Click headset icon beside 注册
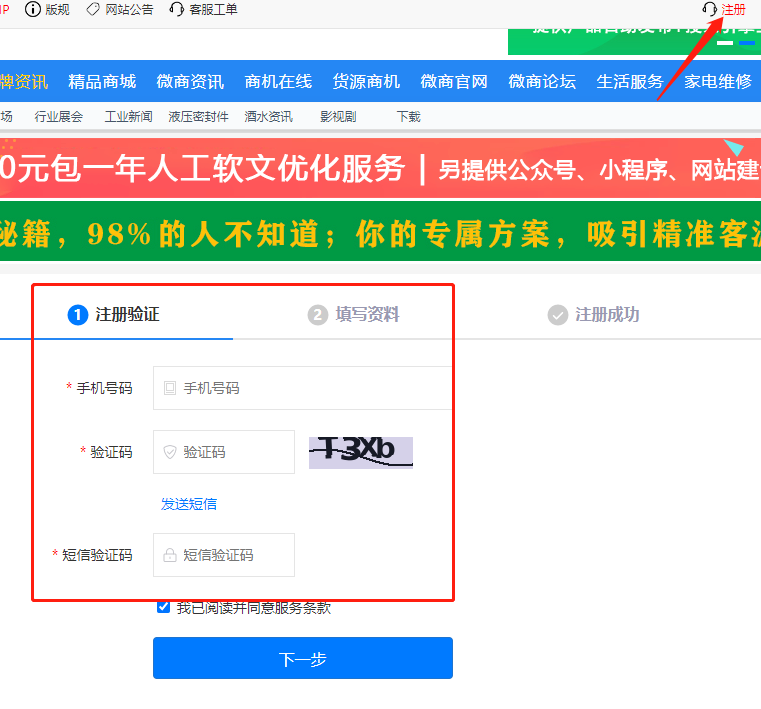This screenshot has width=761, height=709. click(x=710, y=9)
